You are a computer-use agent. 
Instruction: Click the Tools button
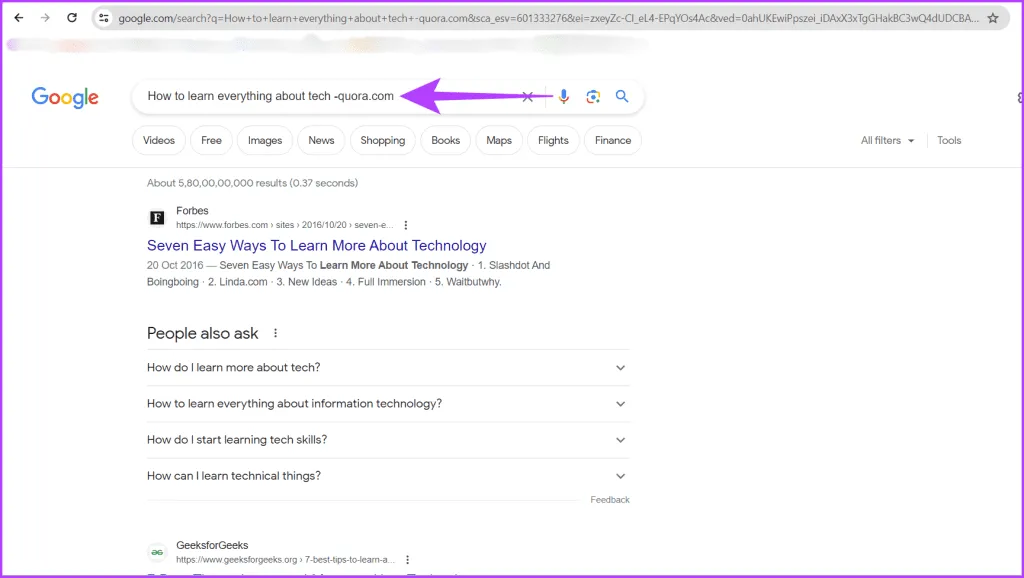click(949, 141)
